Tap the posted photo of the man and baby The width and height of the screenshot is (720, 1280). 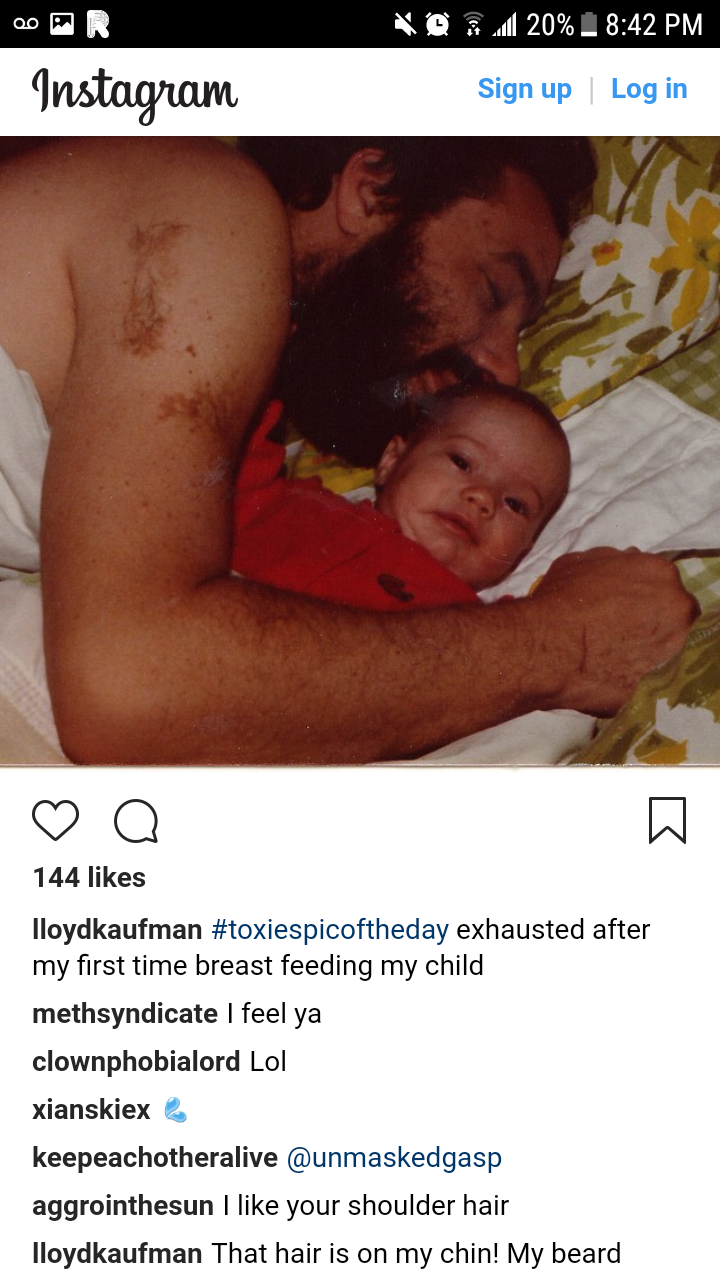(360, 452)
